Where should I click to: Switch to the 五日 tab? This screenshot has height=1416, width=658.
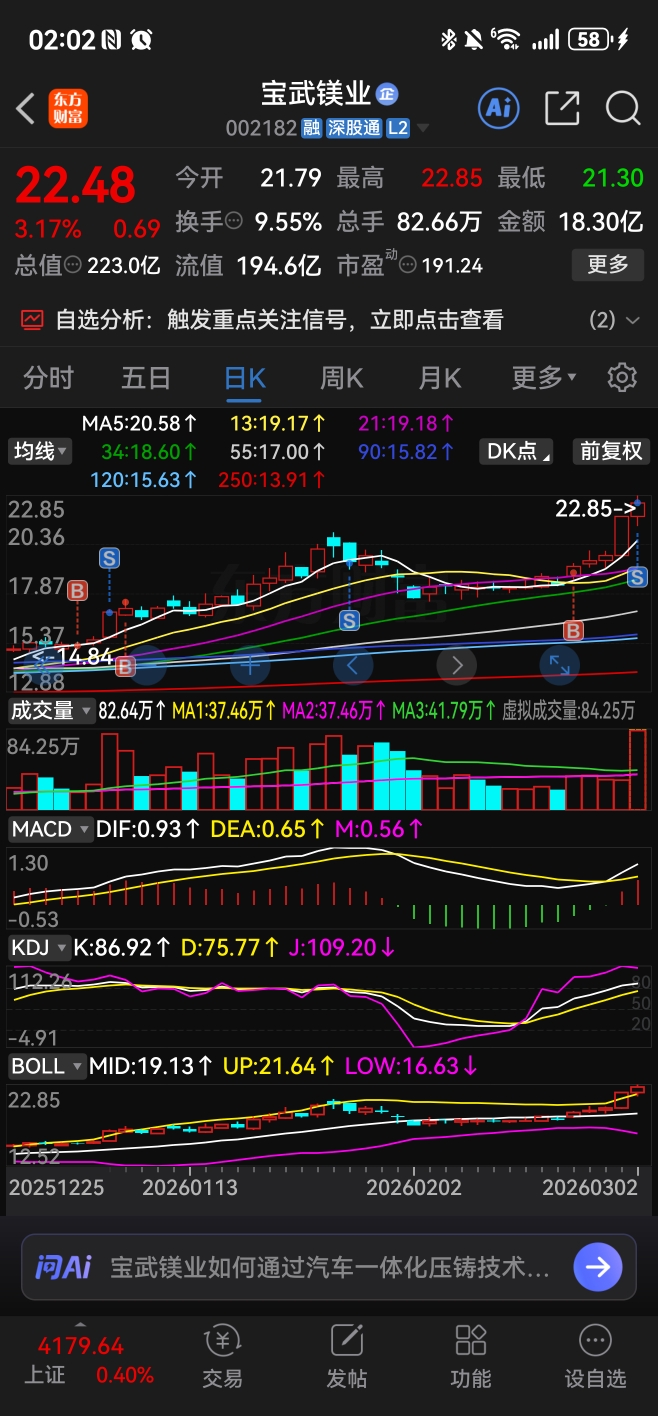point(146,378)
